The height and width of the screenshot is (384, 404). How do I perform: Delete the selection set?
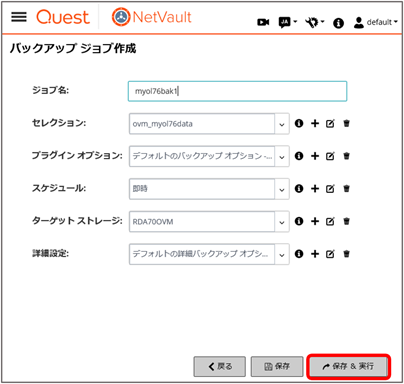point(347,123)
